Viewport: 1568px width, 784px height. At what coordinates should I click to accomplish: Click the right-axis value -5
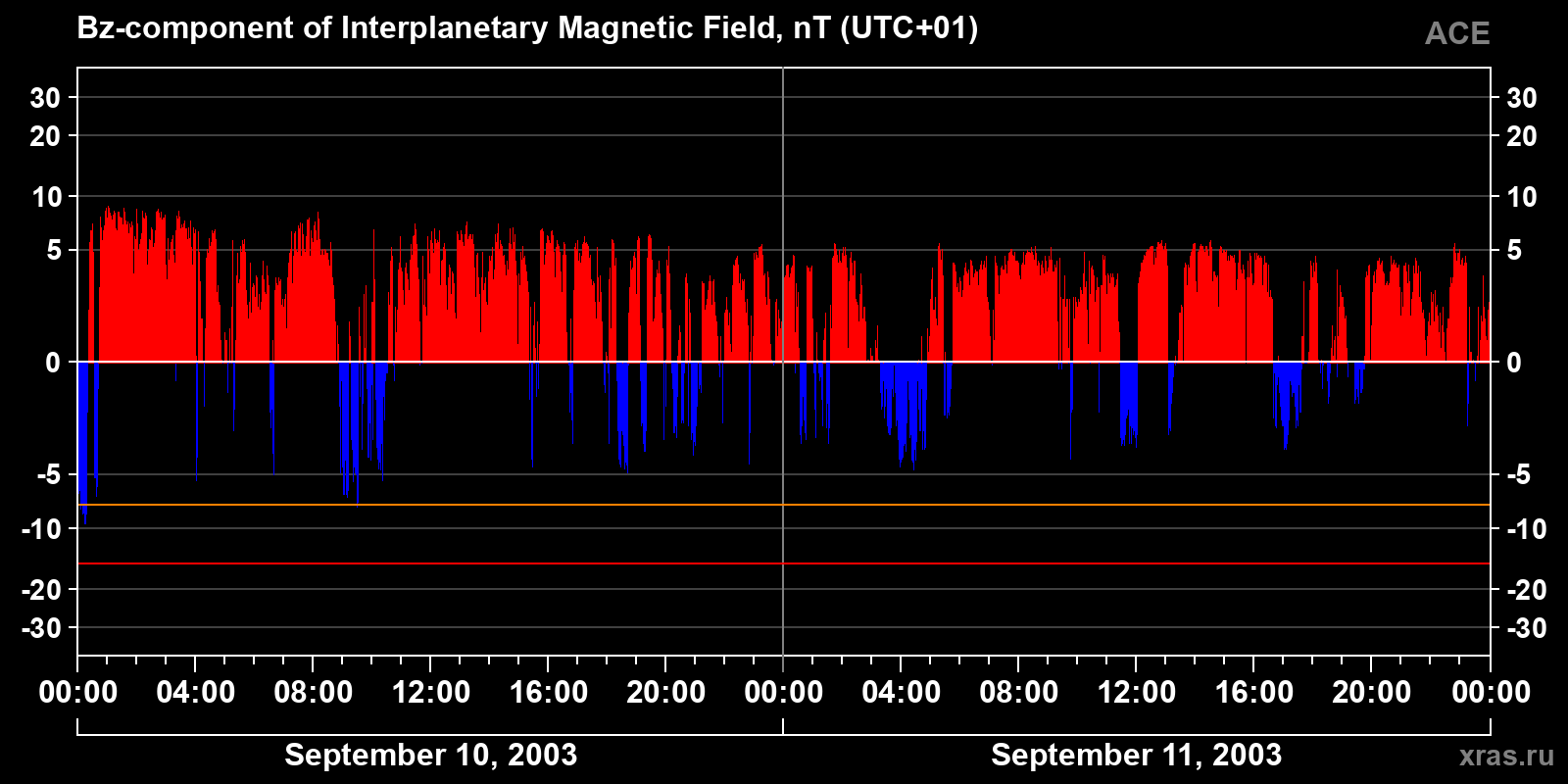tap(1518, 475)
